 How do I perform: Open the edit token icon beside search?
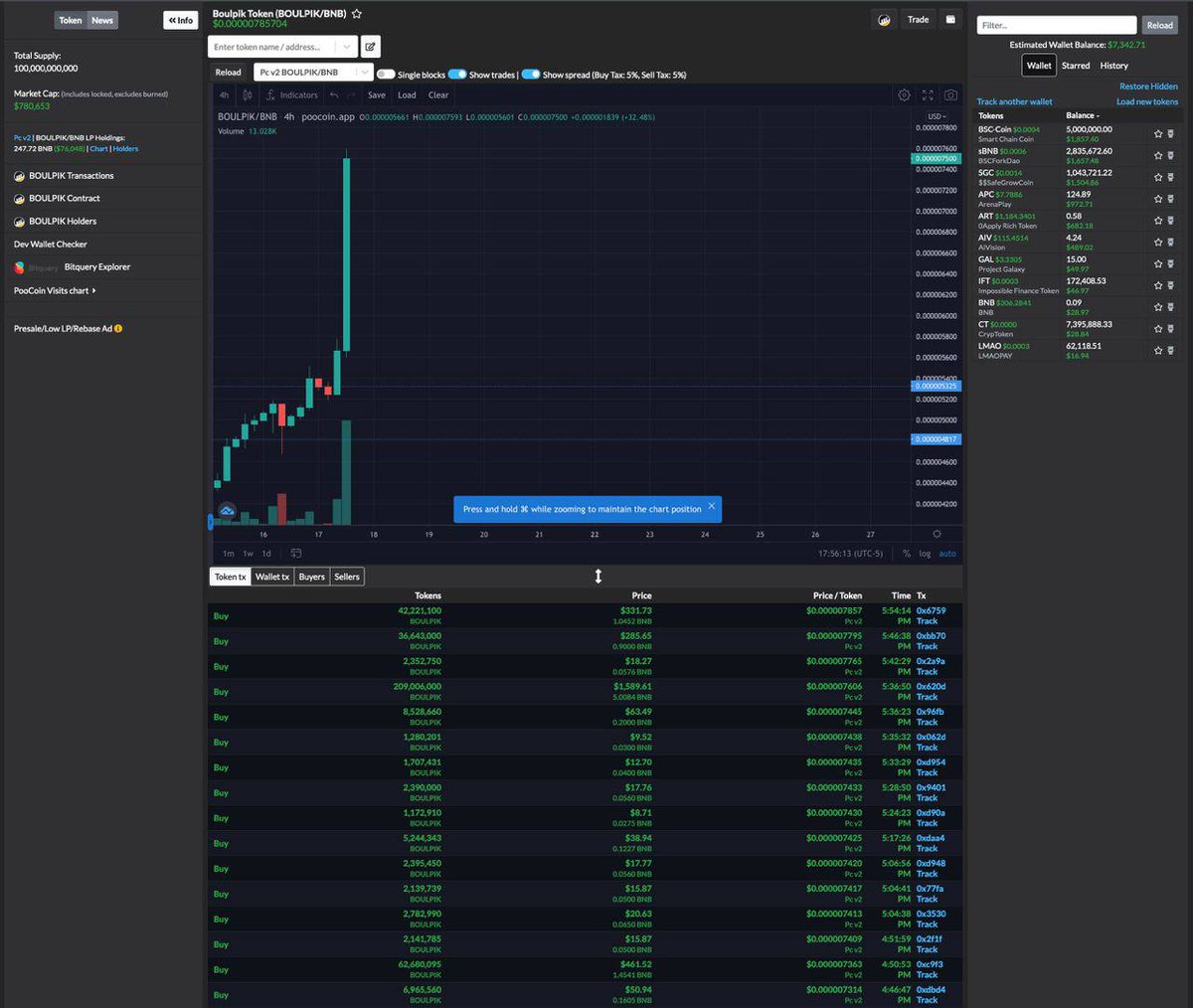pyautogui.click(x=370, y=47)
